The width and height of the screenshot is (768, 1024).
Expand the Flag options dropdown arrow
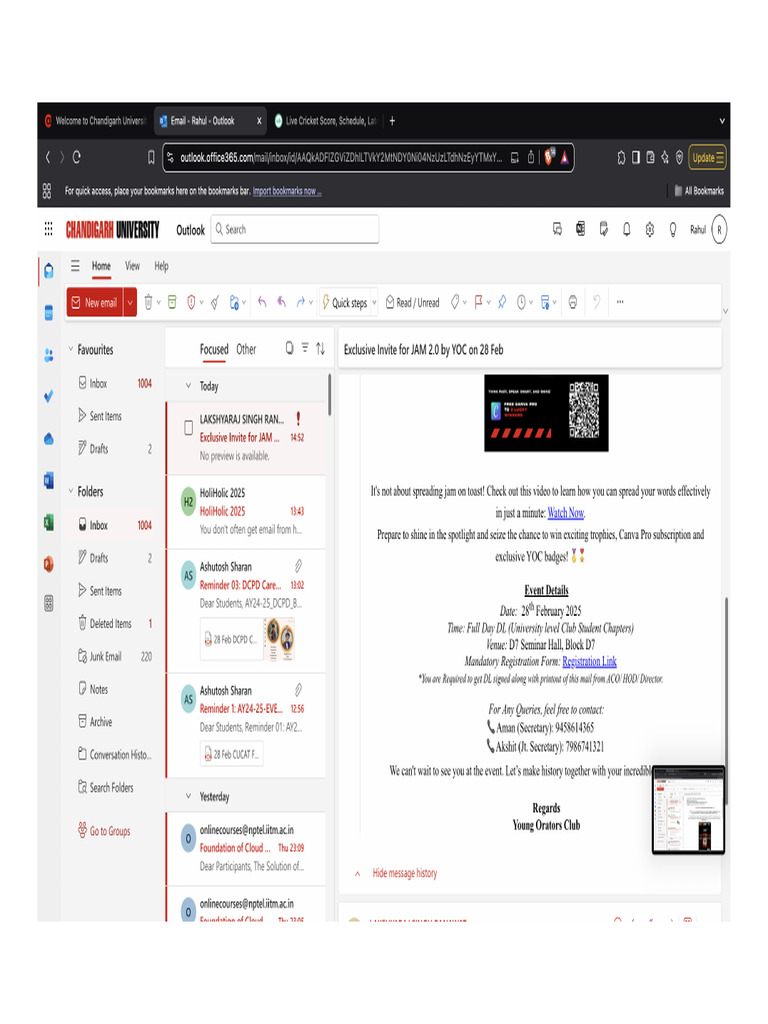click(488, 302)
